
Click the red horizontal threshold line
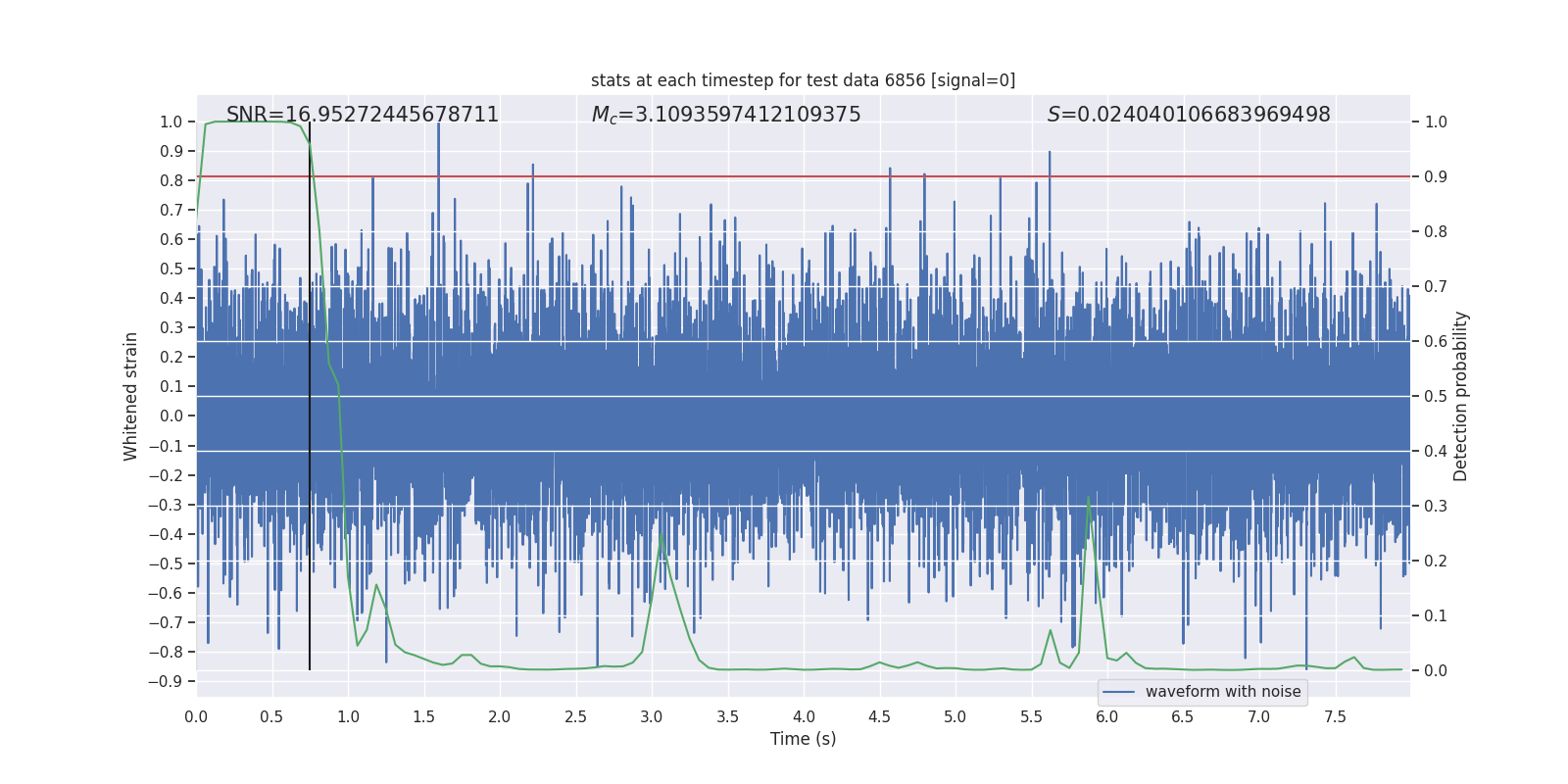tap(882, 176)
